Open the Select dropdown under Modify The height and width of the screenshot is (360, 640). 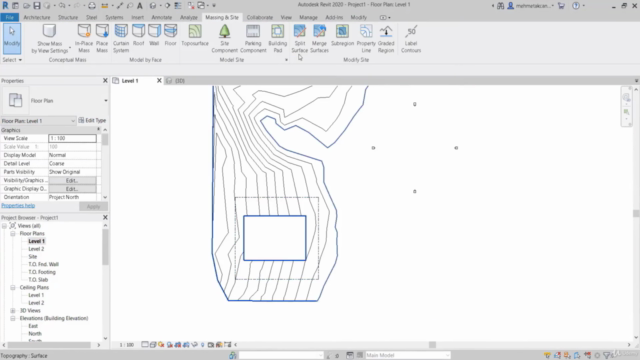(12, 60)
